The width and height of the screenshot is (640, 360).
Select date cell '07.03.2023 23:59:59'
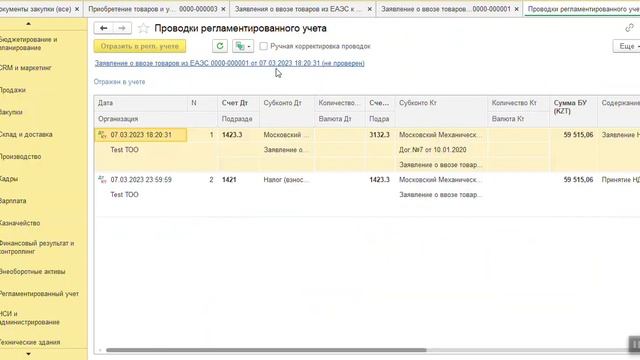[x=141, y=180]
